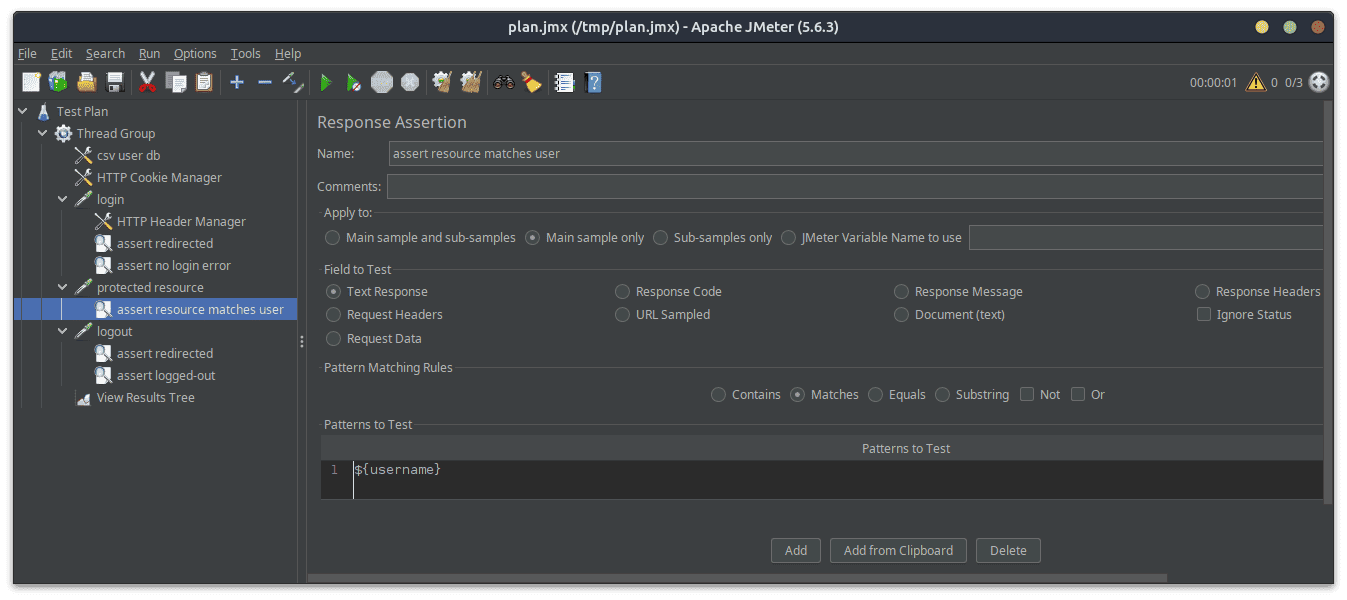This screenshot has width=1347, height=600.
Task: Open Help with the question mark icon
Action: pos(593,82)
